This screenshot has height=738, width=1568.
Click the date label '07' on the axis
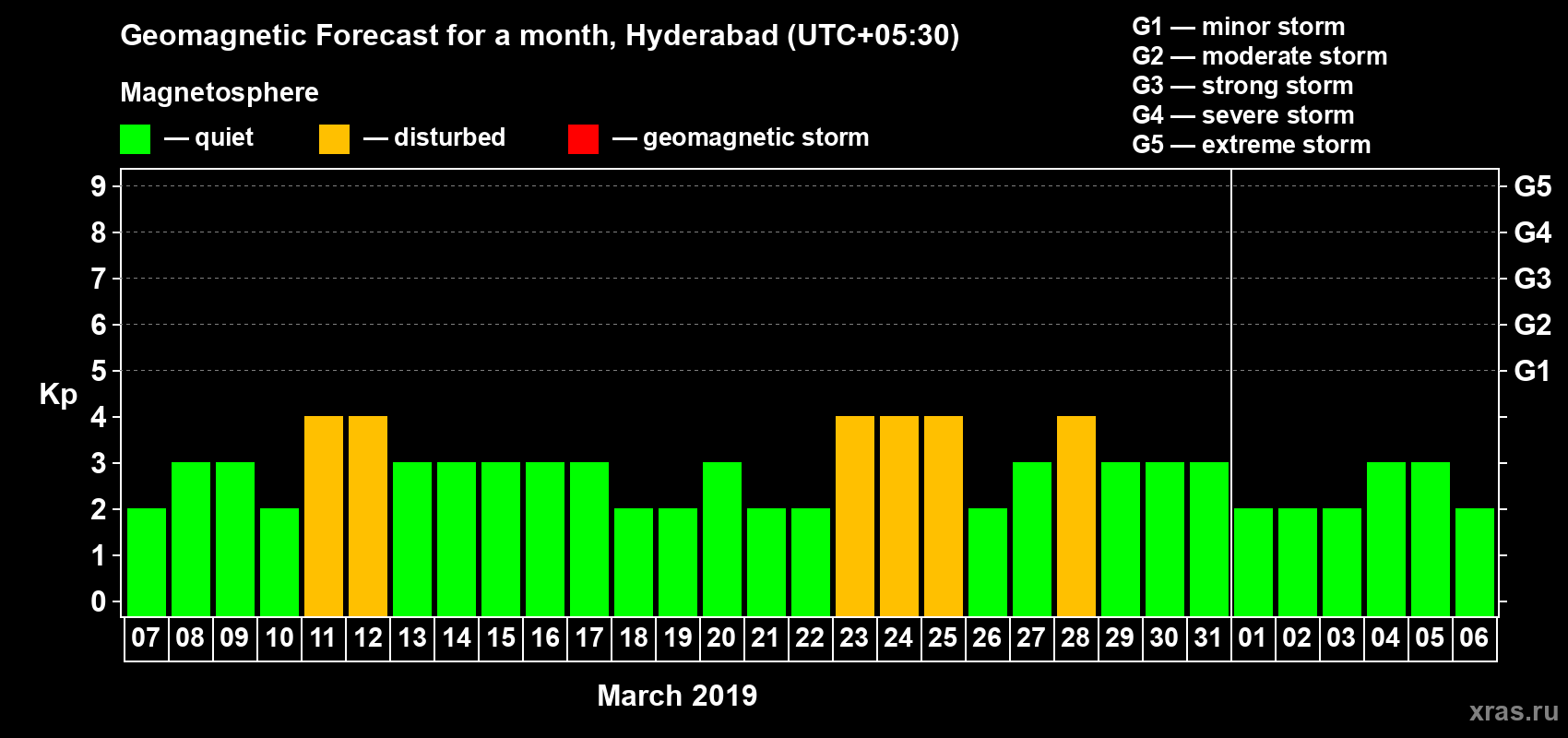(146, 638)
